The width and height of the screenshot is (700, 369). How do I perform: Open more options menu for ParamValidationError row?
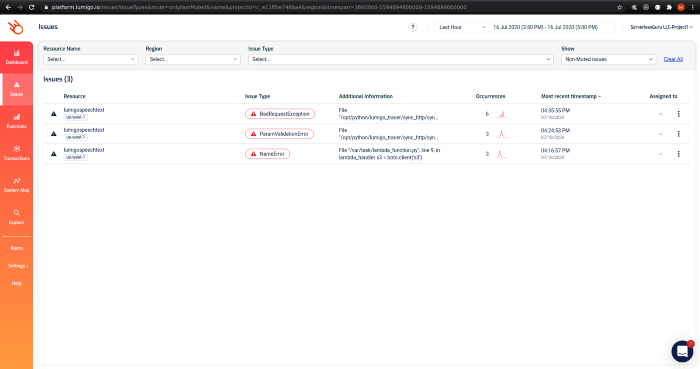pos(679,134)
